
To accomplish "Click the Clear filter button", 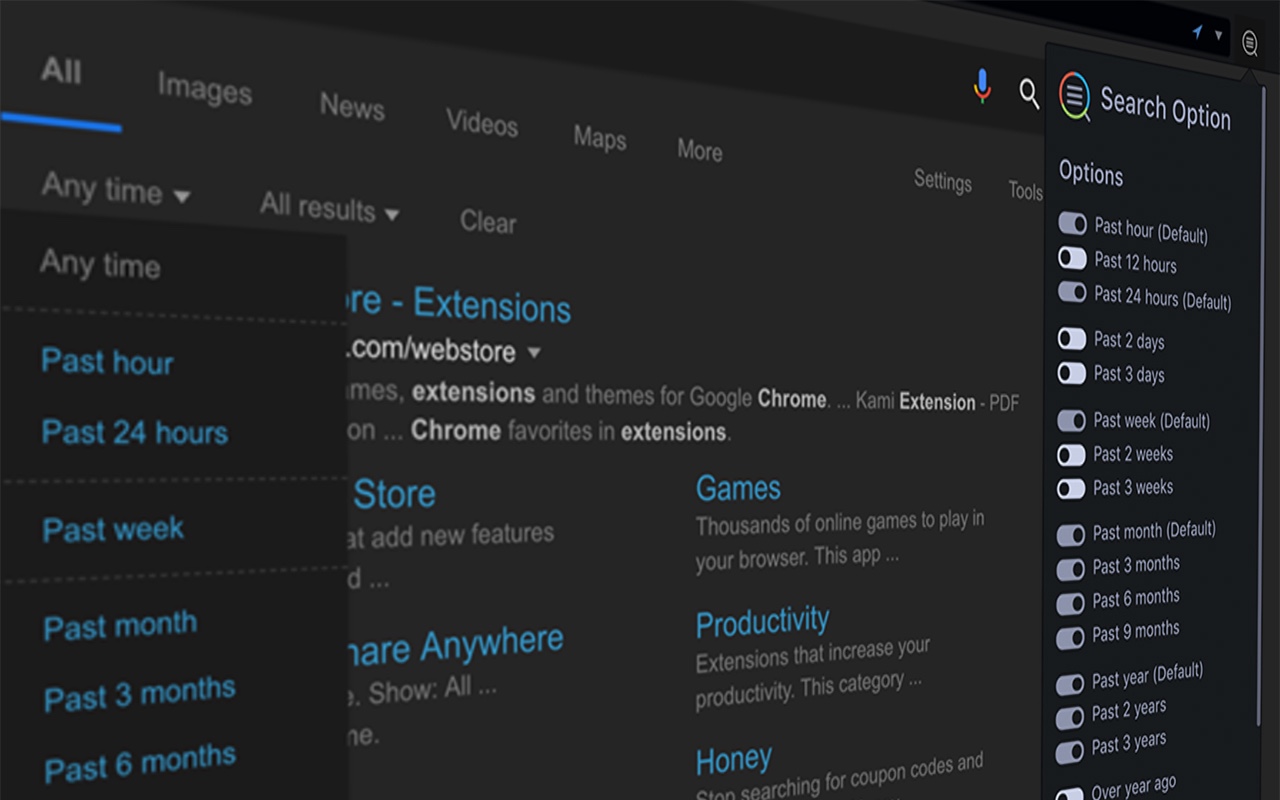I will 488,221.
